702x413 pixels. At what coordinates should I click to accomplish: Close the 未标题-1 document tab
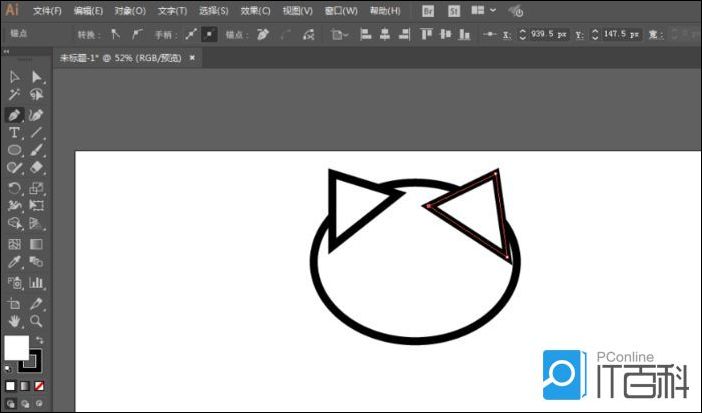192,58
